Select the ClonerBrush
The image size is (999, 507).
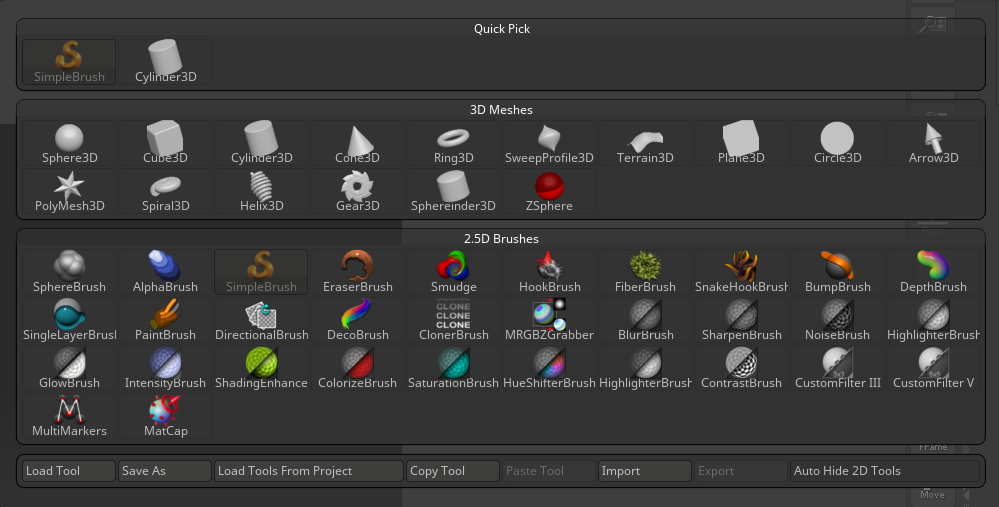[x=453, y=321]
